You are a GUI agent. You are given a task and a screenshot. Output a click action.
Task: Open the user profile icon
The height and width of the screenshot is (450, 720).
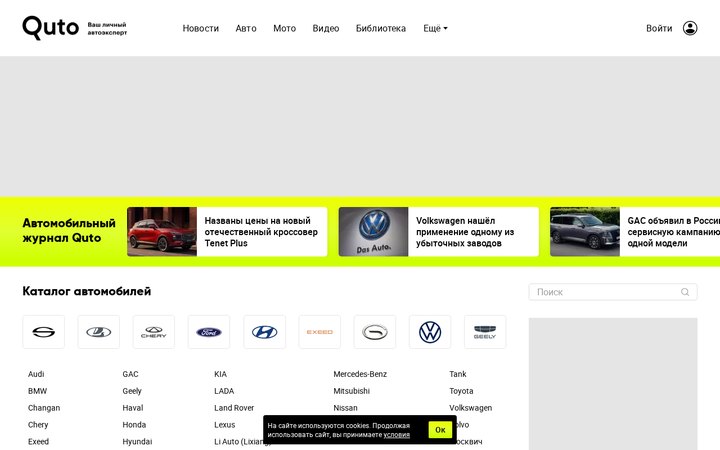690,28
